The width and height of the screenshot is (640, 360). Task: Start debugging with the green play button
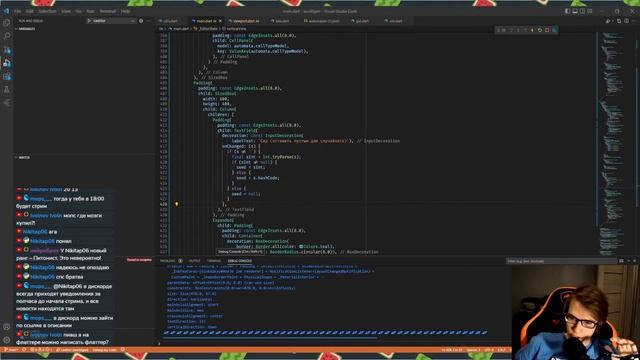pos(89,20)
